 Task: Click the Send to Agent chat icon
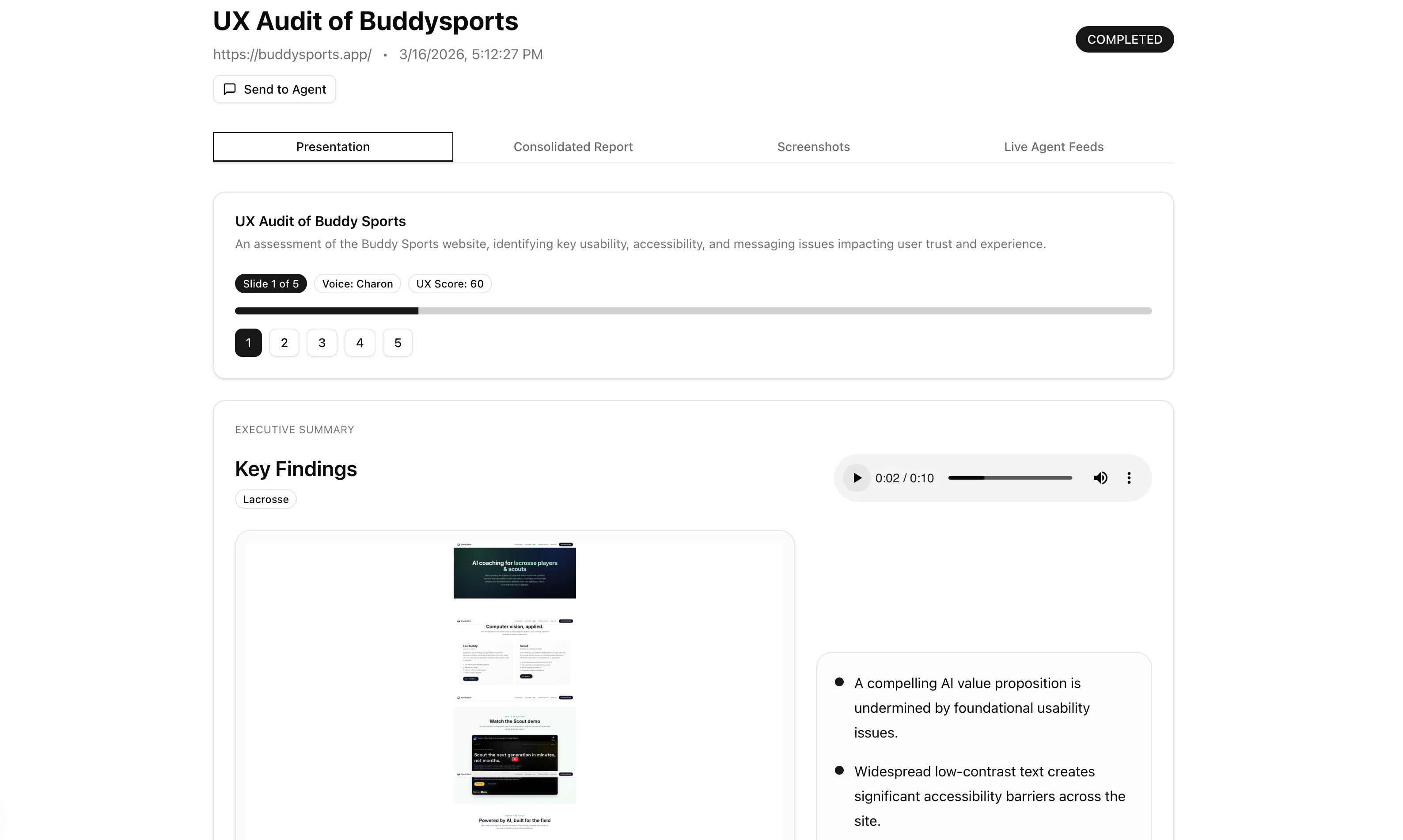tap(229, 90)
